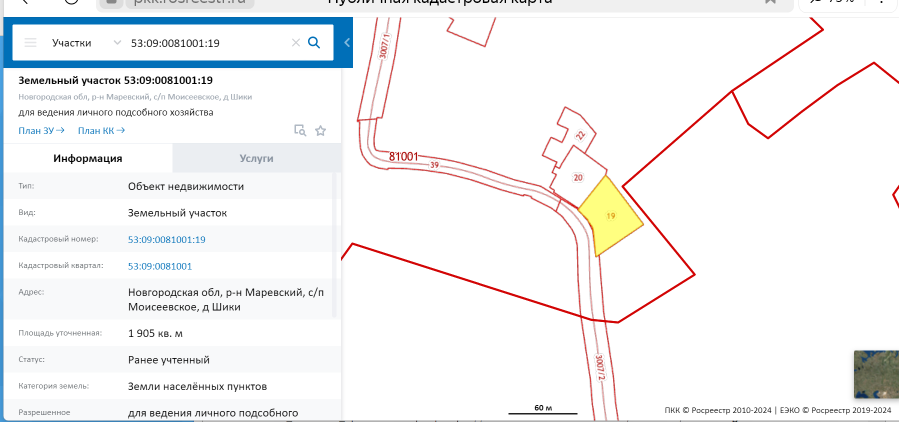
Task: Click the find-on-map document icon
Action: [x=299, y=130]
